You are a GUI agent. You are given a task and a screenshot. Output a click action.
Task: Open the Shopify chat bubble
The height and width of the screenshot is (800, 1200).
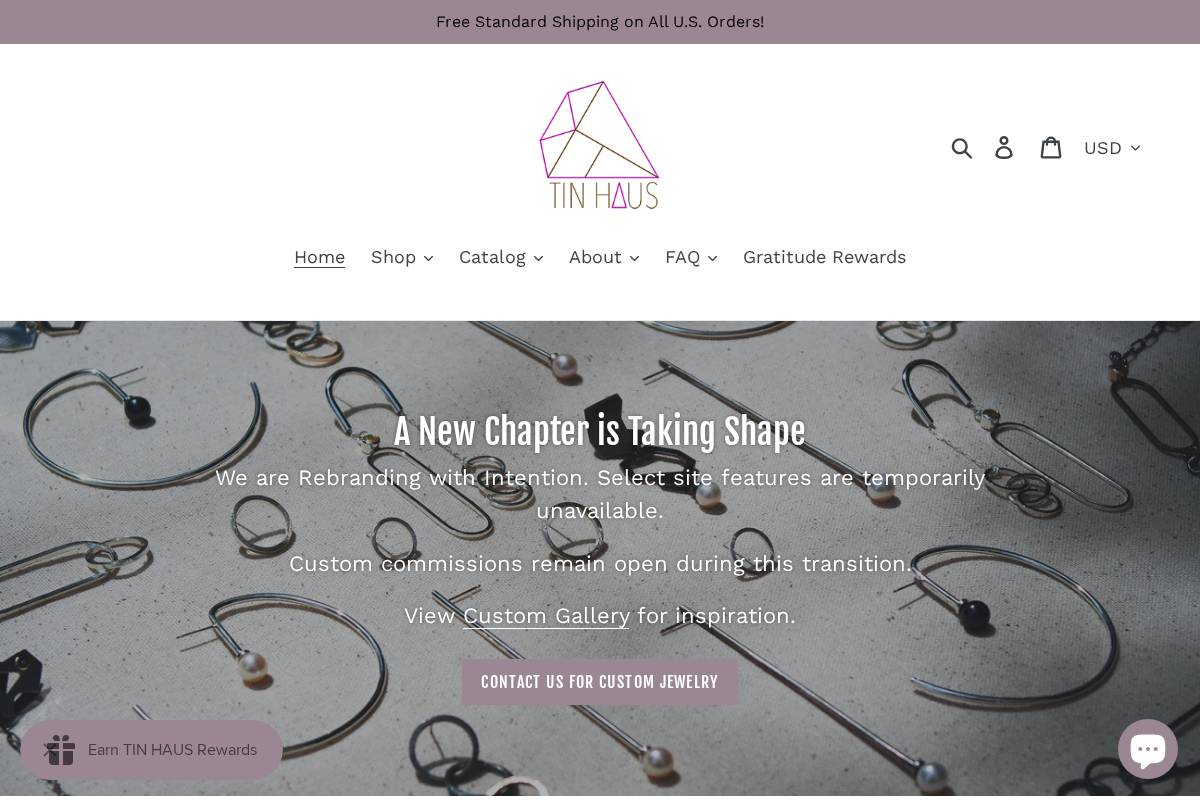[1147, 749]
